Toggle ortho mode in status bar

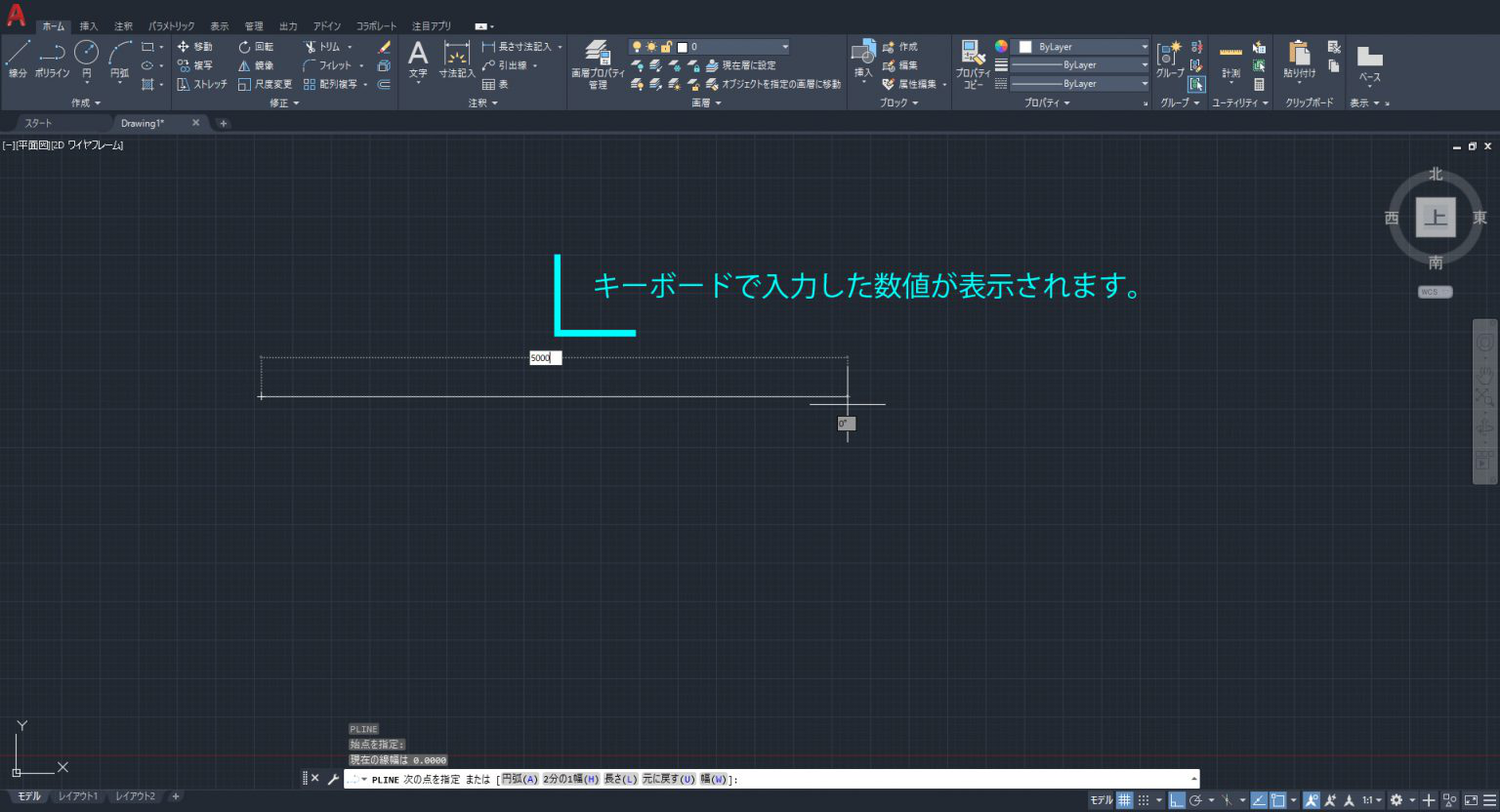1177,800
